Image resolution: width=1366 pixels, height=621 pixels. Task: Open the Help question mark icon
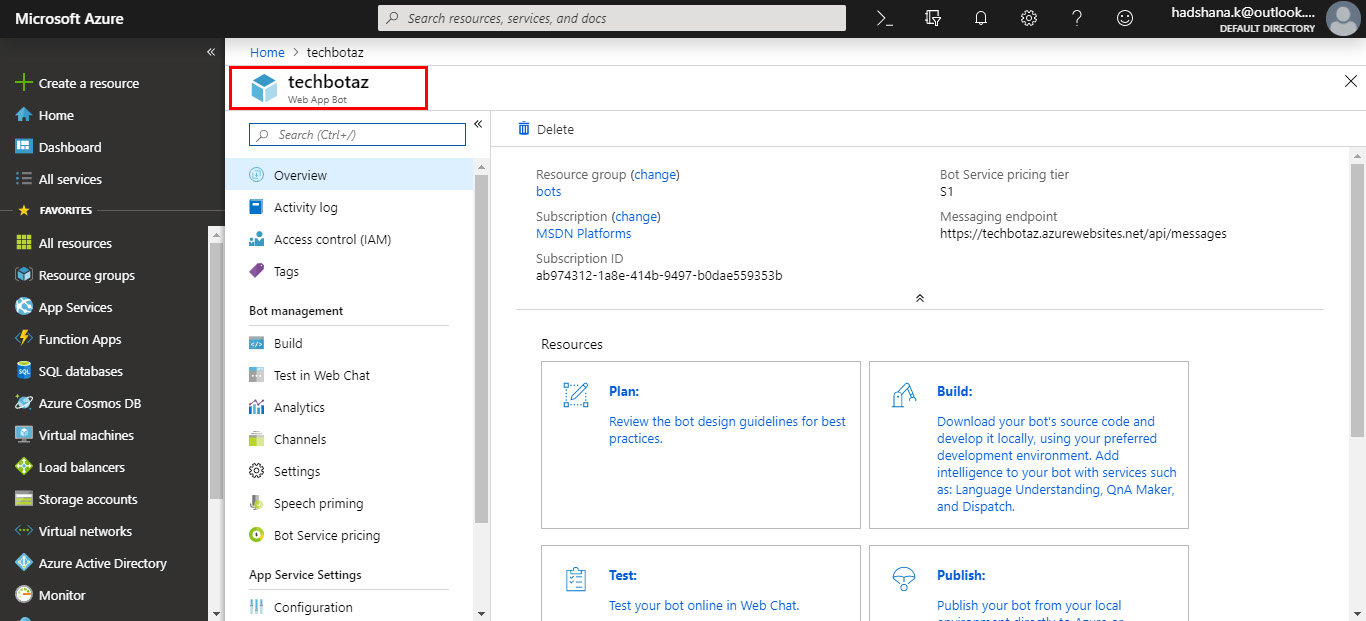pos(1077,18)
